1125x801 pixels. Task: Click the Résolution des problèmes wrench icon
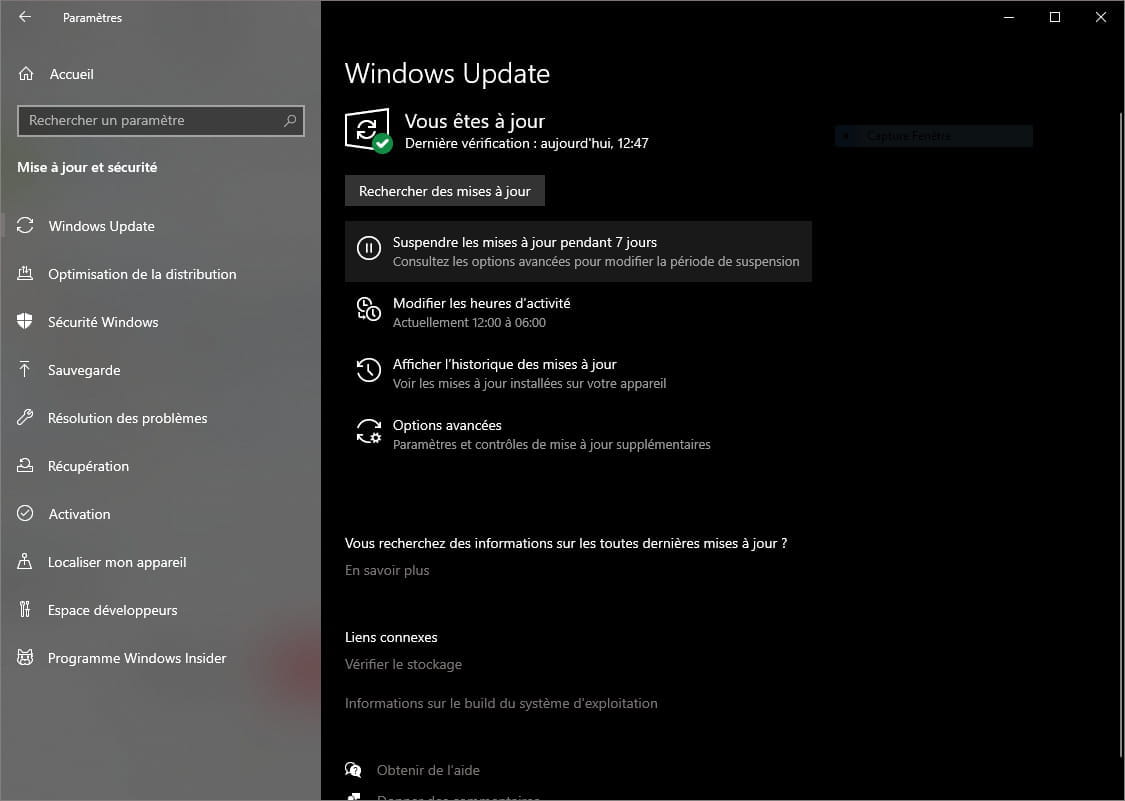(x=25, y=418)
